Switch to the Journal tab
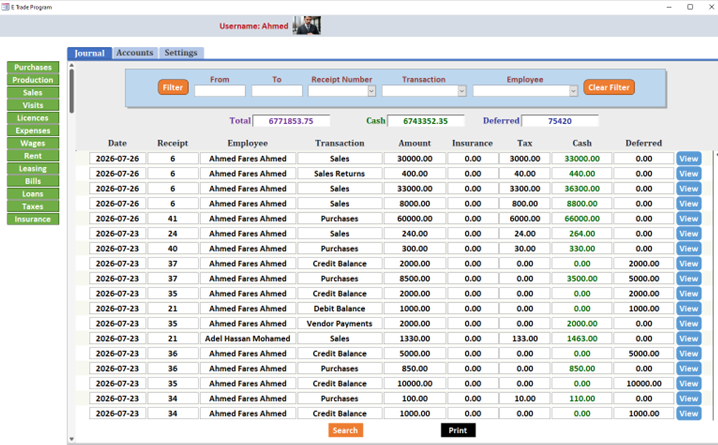Image resolution: width=718 pixels, height=445 pixels. coord(90,53)
